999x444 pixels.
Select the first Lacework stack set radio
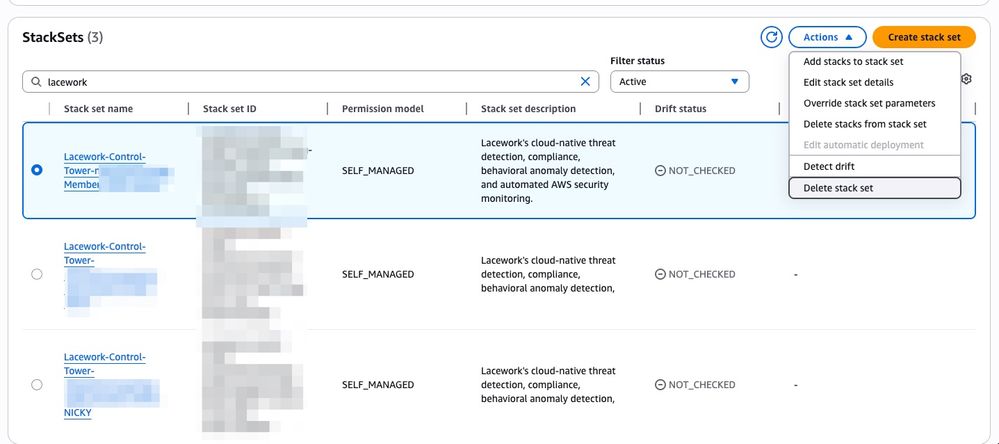pos(37,170)
